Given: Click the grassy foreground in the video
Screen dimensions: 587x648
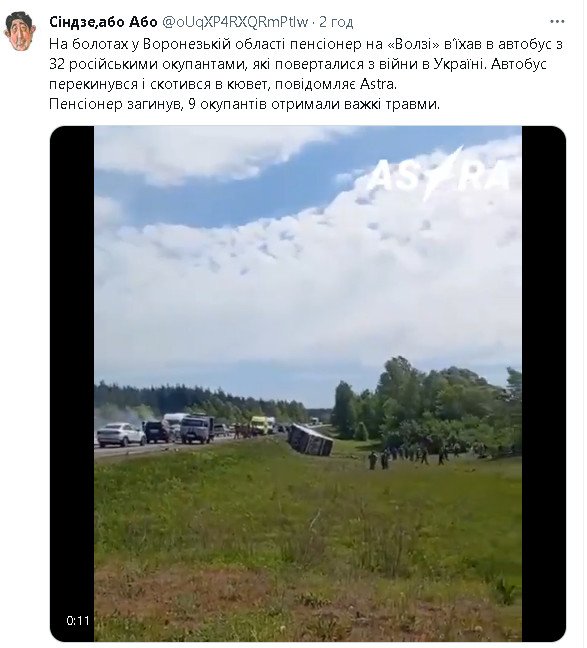Looking at the screenshot, I should tap(308, 546).
